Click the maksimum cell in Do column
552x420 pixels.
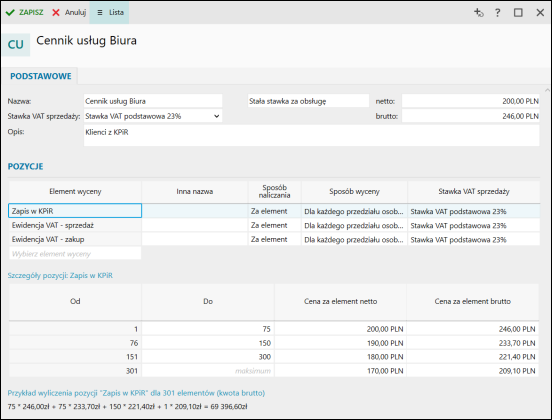point(208,371)
